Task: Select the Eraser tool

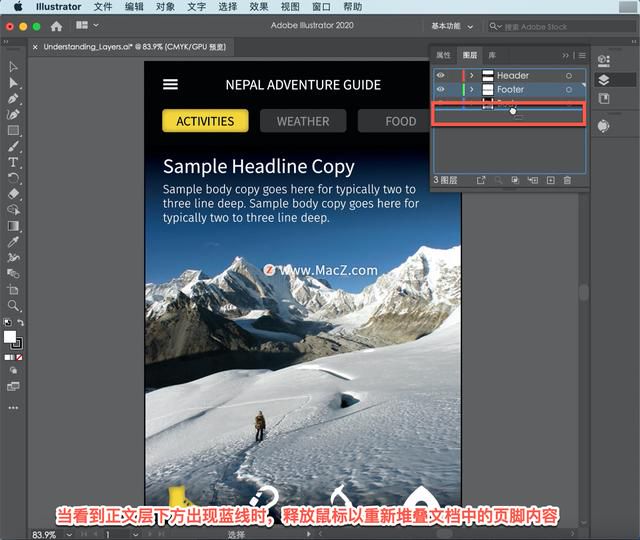Action: (13, 194)
